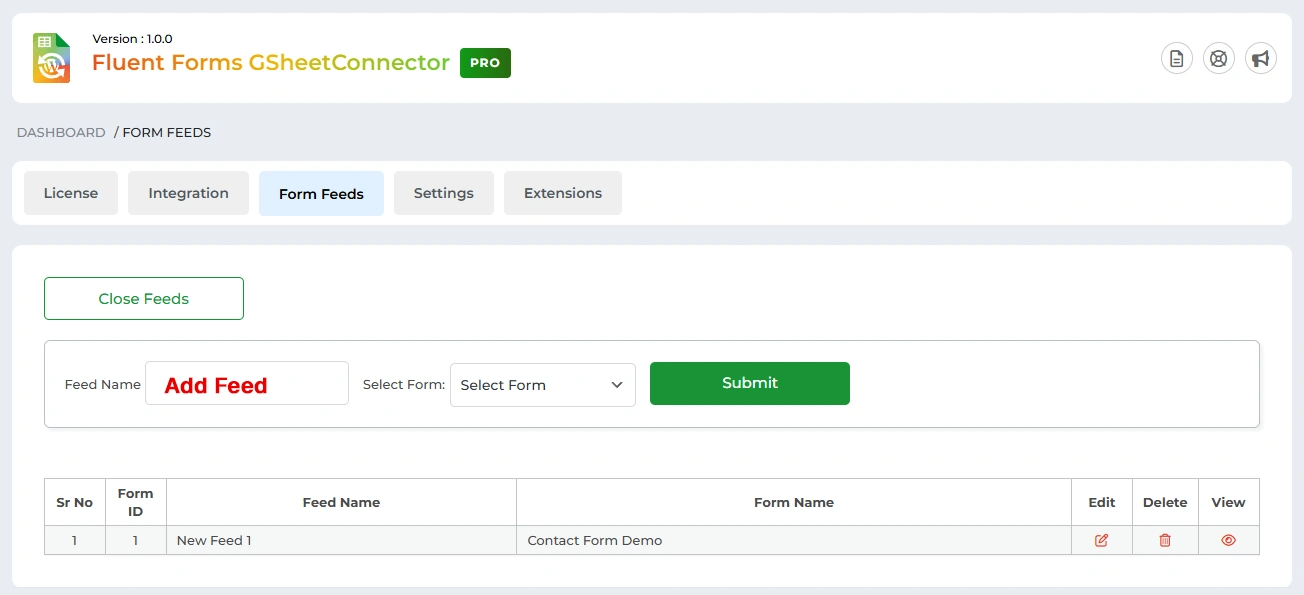This screenshot has height=595, width=1304.
Task: Click the FORM FEEDS breadcrumb
Action: tap(167, 132)
